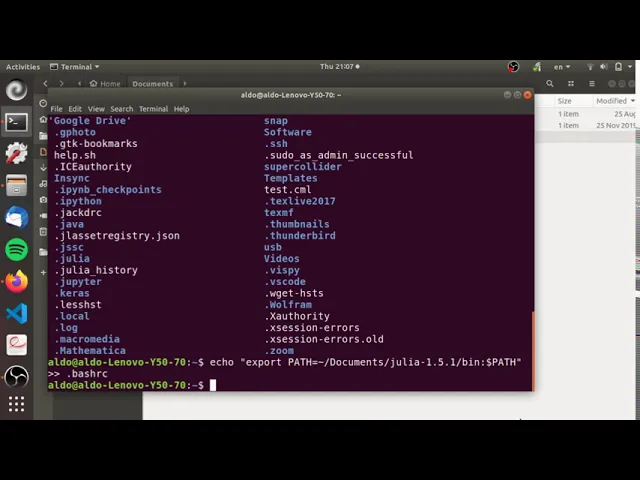
Task: Select Documents in Files path bar
Action: pyautogui.click(x=153, y=84)
